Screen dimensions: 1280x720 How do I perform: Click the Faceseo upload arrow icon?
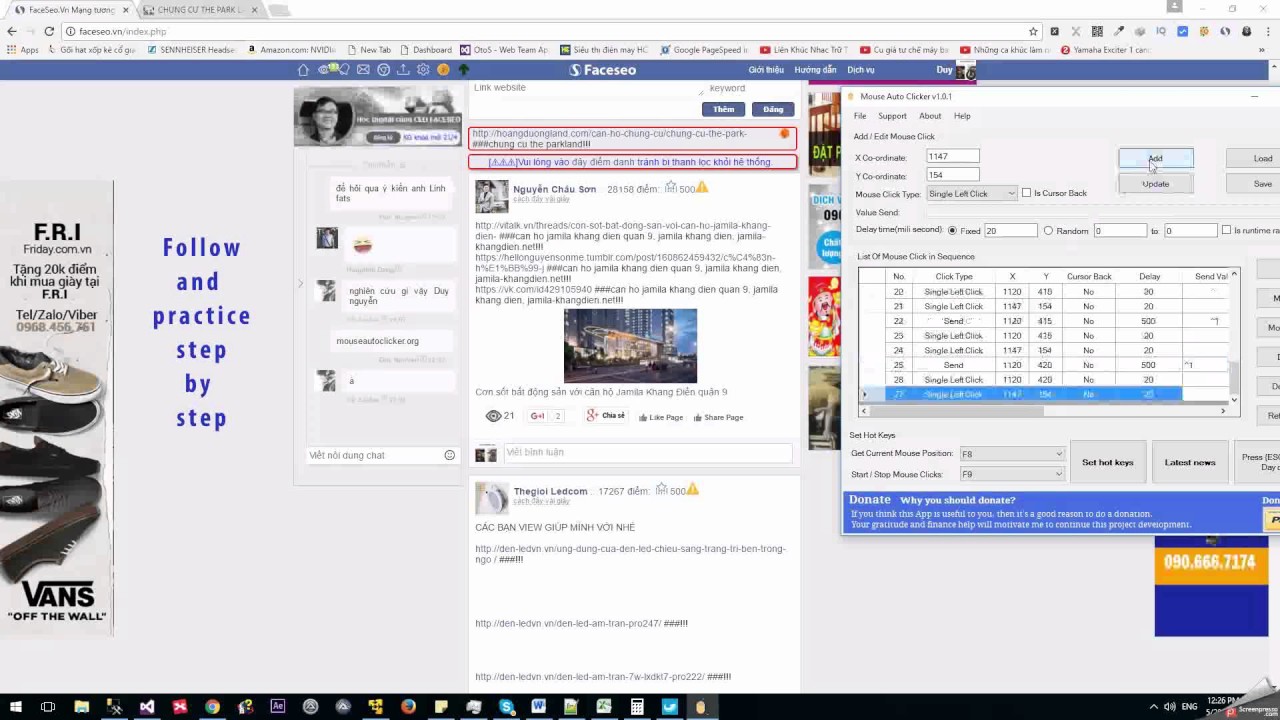(x=403, y=70)
